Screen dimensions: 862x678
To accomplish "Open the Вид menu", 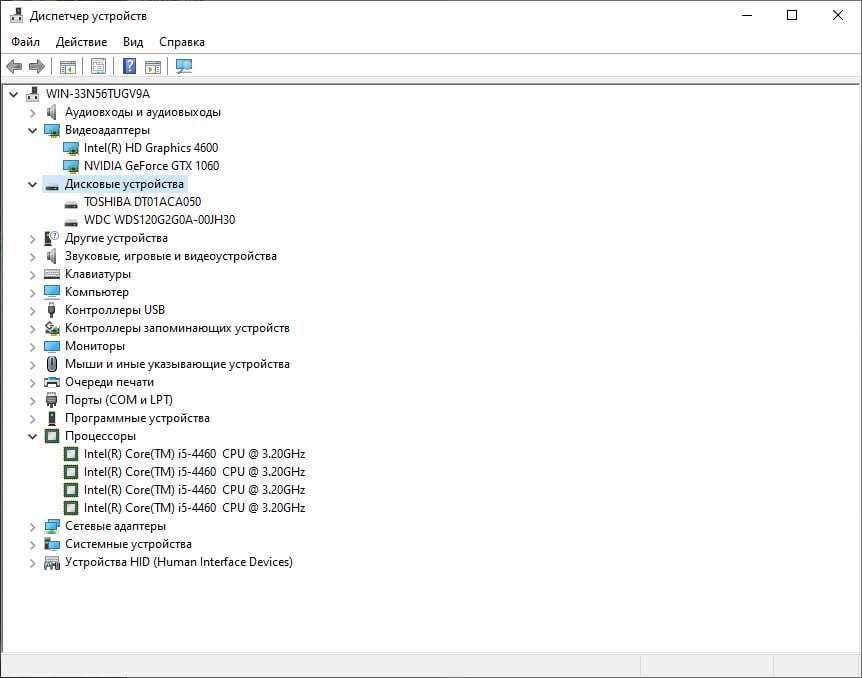I will pyautogui.click(x=133, y=42).
